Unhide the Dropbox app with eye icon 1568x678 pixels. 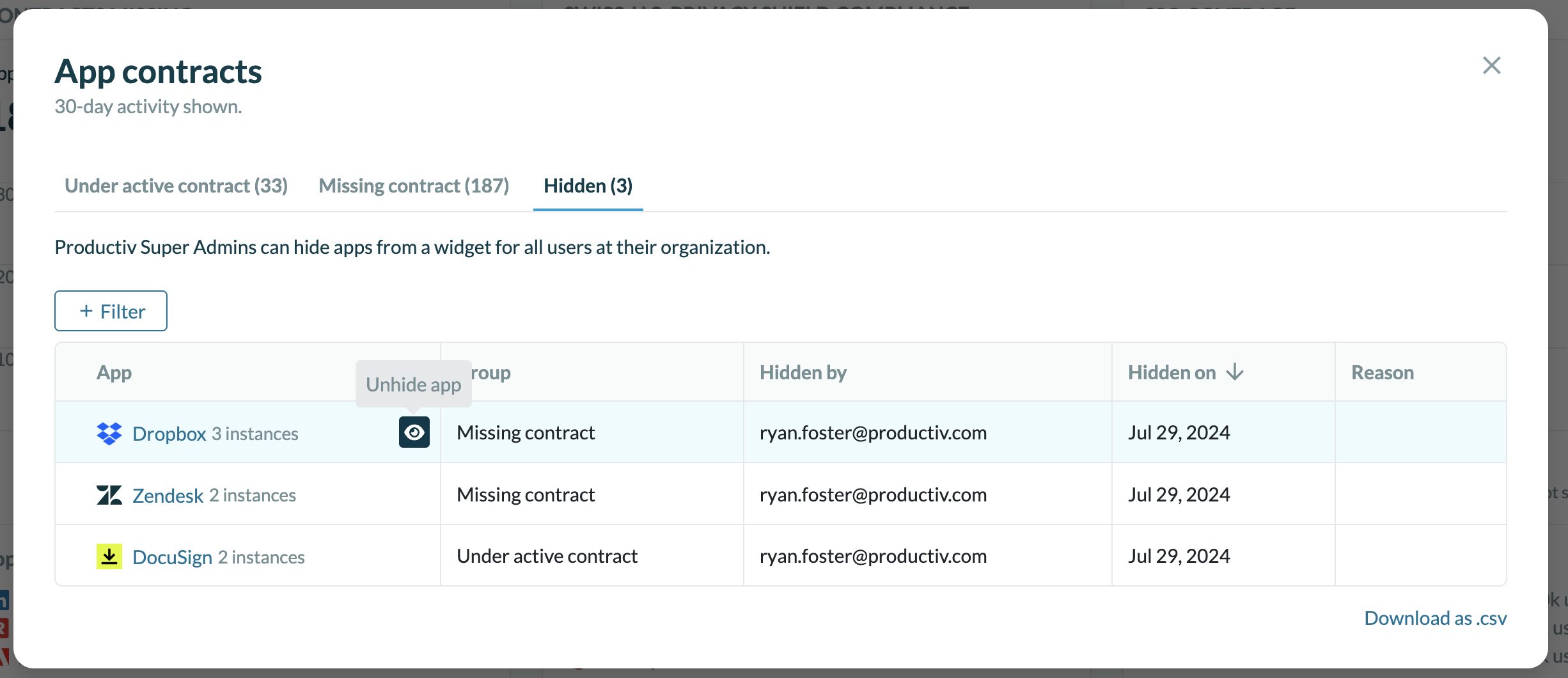(x=414, y=432)
